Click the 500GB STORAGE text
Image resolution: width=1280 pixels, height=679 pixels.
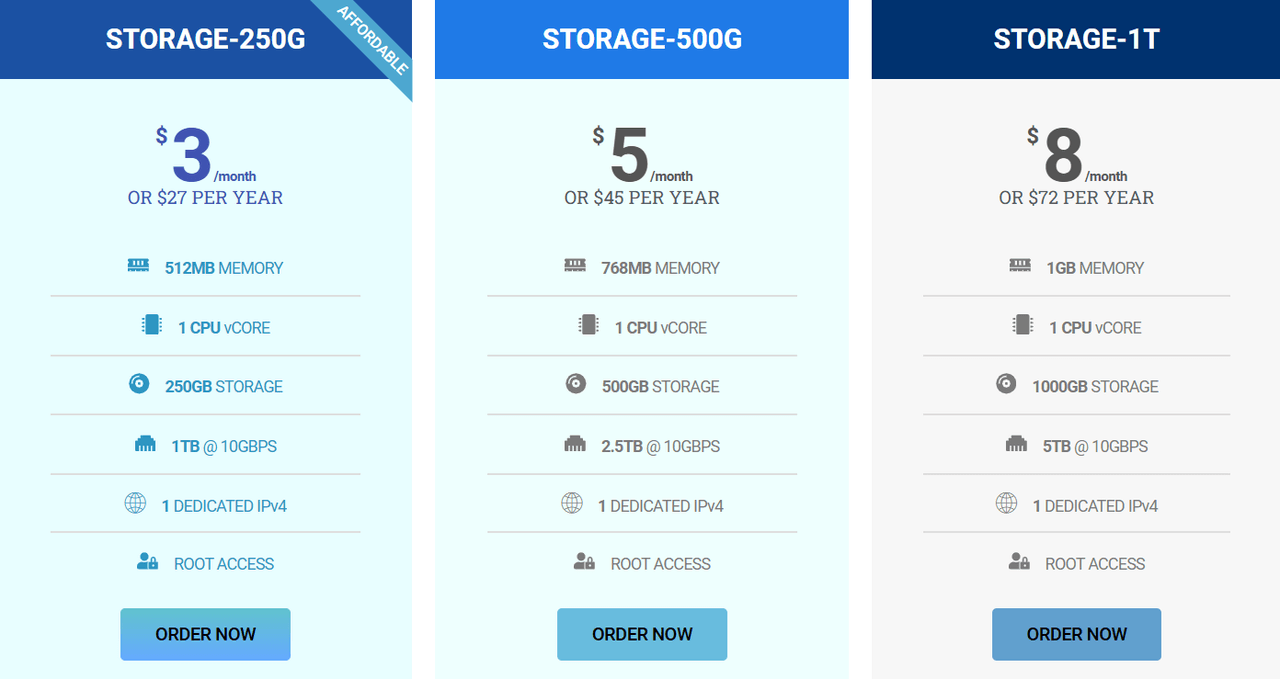(660, 386)
